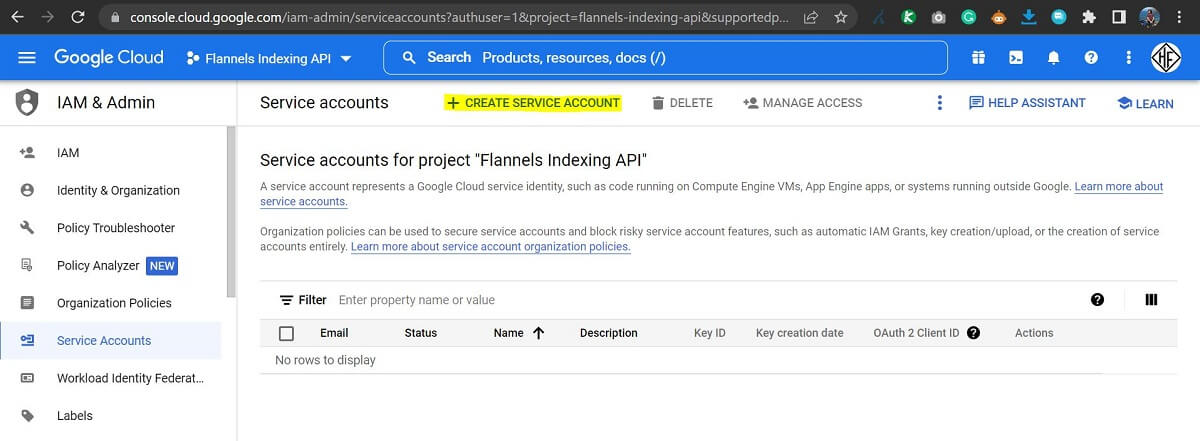The height and width of the screenshot is (441, 1200).
Task: Focus the Search products, resources, docs field
Action: tap(665, 57)
